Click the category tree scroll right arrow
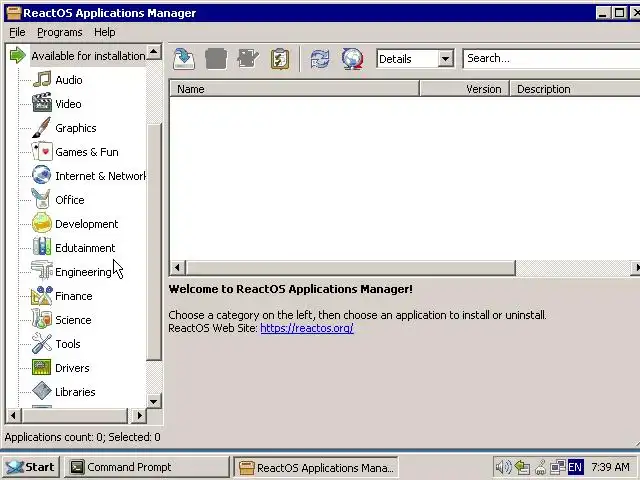640x480 pixels. point(139,416)
